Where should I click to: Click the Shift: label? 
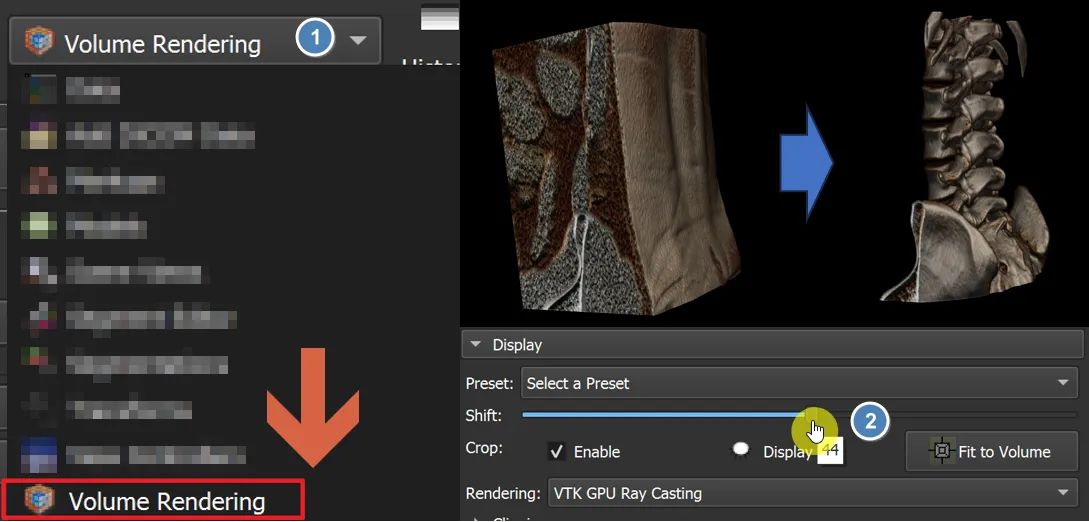pyautogui.click(x=483, y=416)
